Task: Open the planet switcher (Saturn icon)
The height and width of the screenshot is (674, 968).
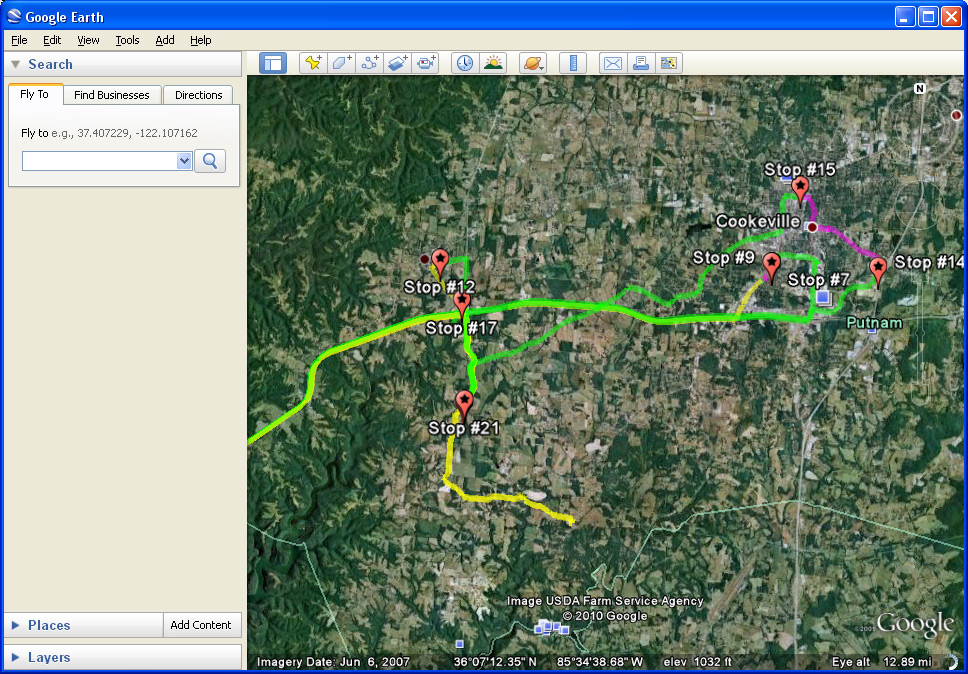Action: pos(533,63)
